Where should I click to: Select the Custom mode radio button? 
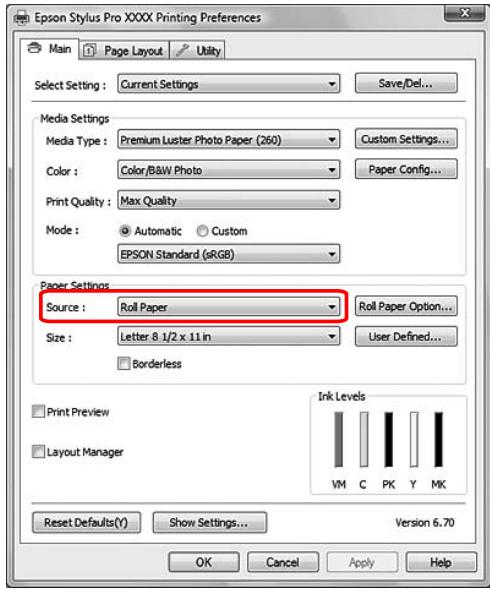pos(202,231)
